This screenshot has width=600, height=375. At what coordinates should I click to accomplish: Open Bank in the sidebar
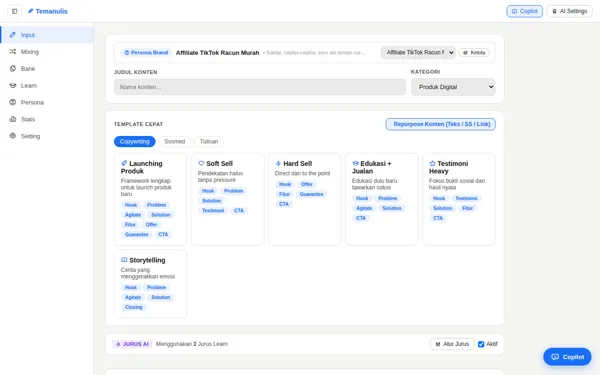pos(47,68)
